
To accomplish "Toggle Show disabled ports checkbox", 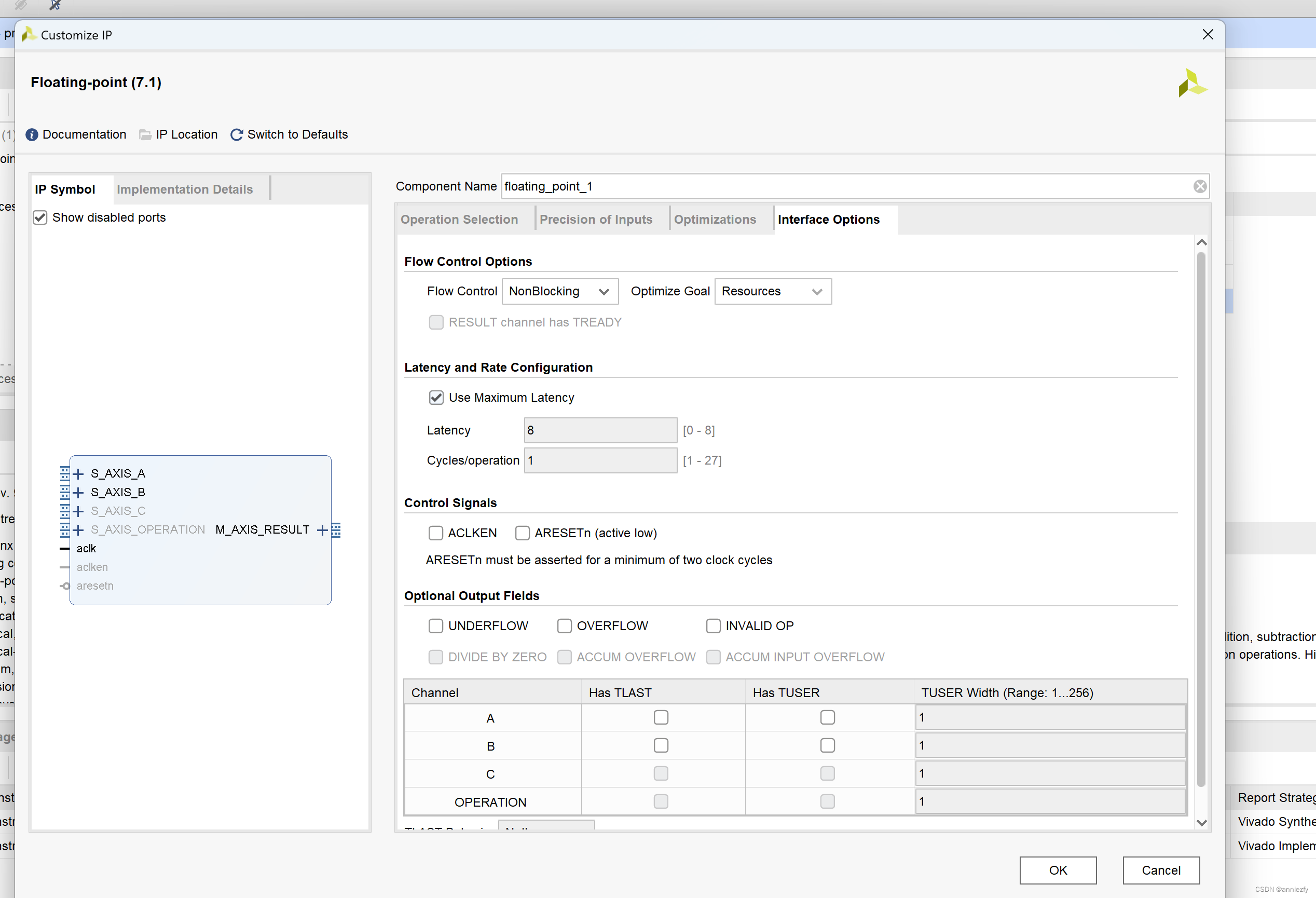I will [40, 217].
